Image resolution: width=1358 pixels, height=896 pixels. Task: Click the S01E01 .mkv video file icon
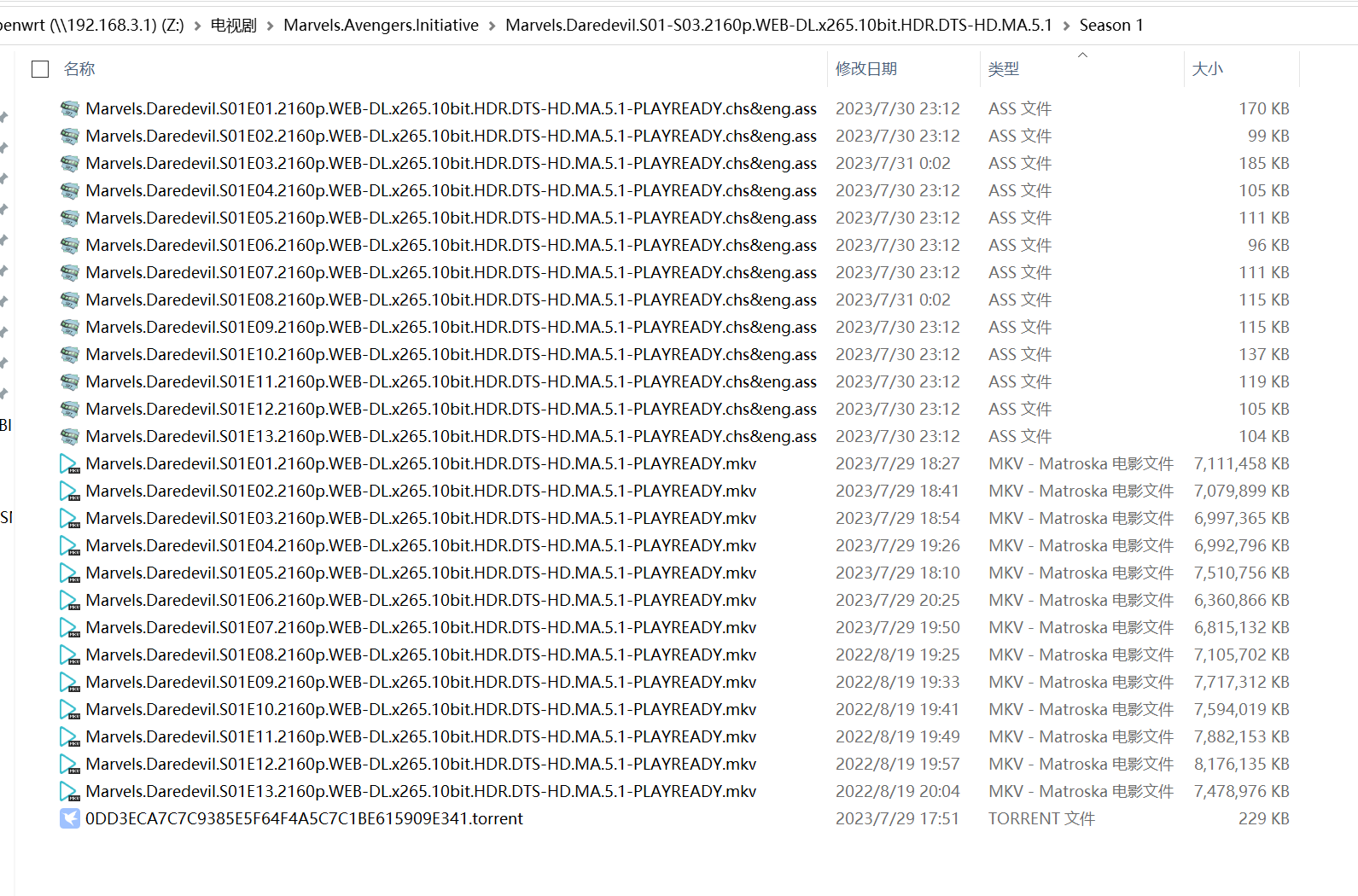click(70, 463)
